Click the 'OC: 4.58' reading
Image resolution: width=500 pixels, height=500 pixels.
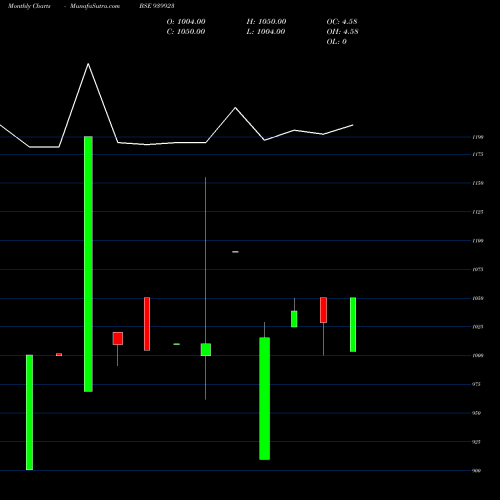point(342,22)
